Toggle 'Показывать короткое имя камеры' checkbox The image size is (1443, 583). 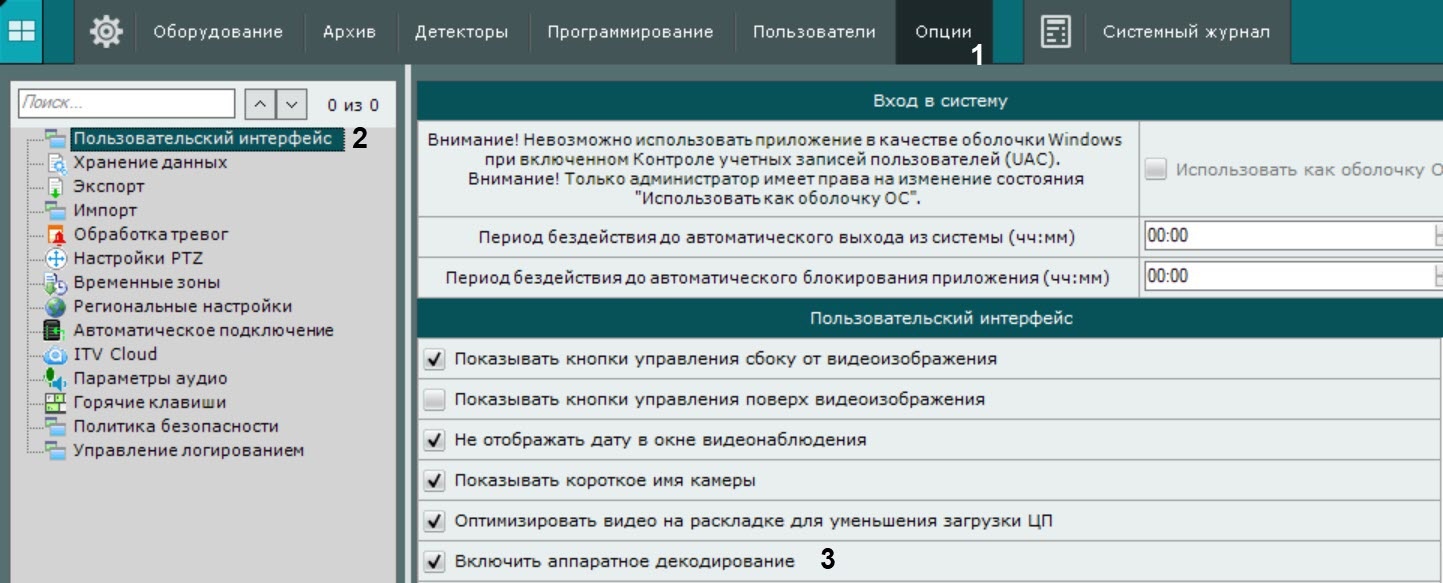434,481
